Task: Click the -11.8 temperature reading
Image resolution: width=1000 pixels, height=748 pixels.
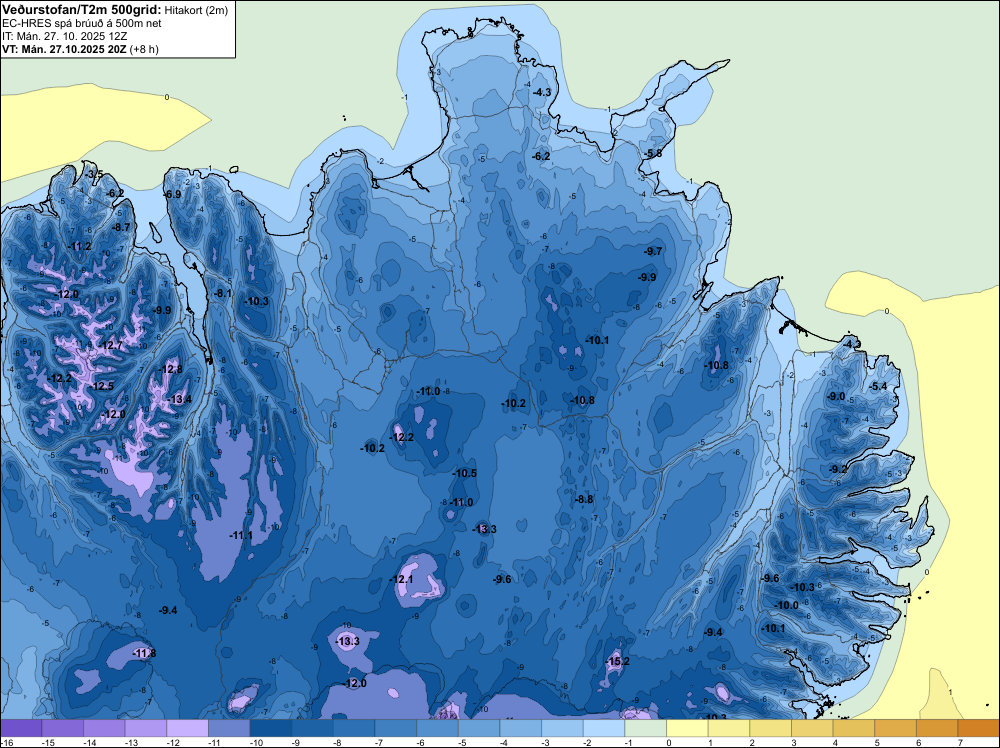Action: coord(145,653)
